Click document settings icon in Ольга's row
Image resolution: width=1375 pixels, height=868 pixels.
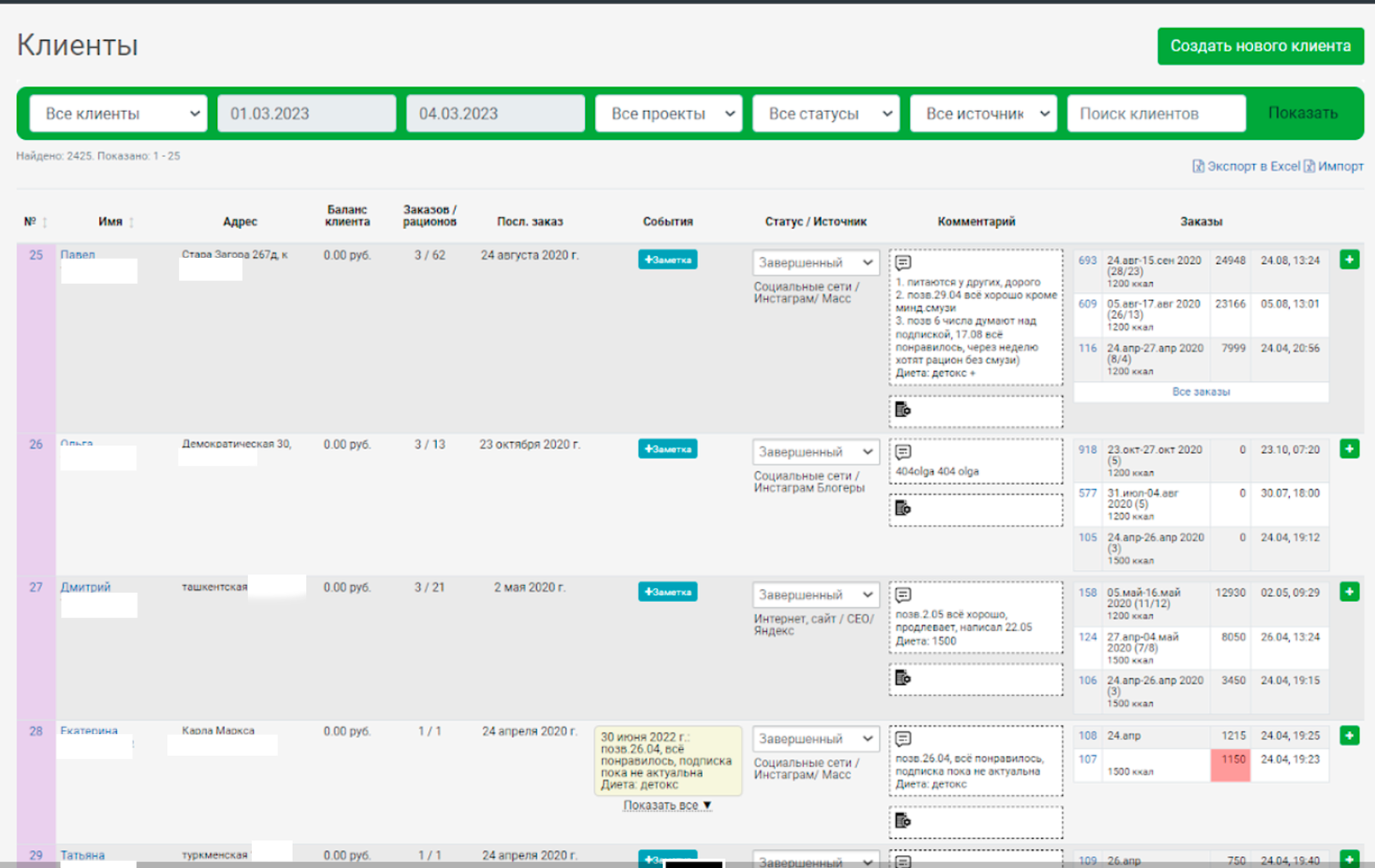click(x=903, y=508)
